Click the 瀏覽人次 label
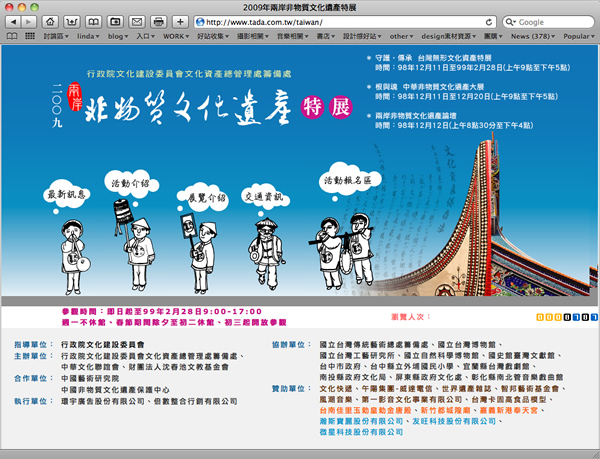600x459 pixels. 411,317
